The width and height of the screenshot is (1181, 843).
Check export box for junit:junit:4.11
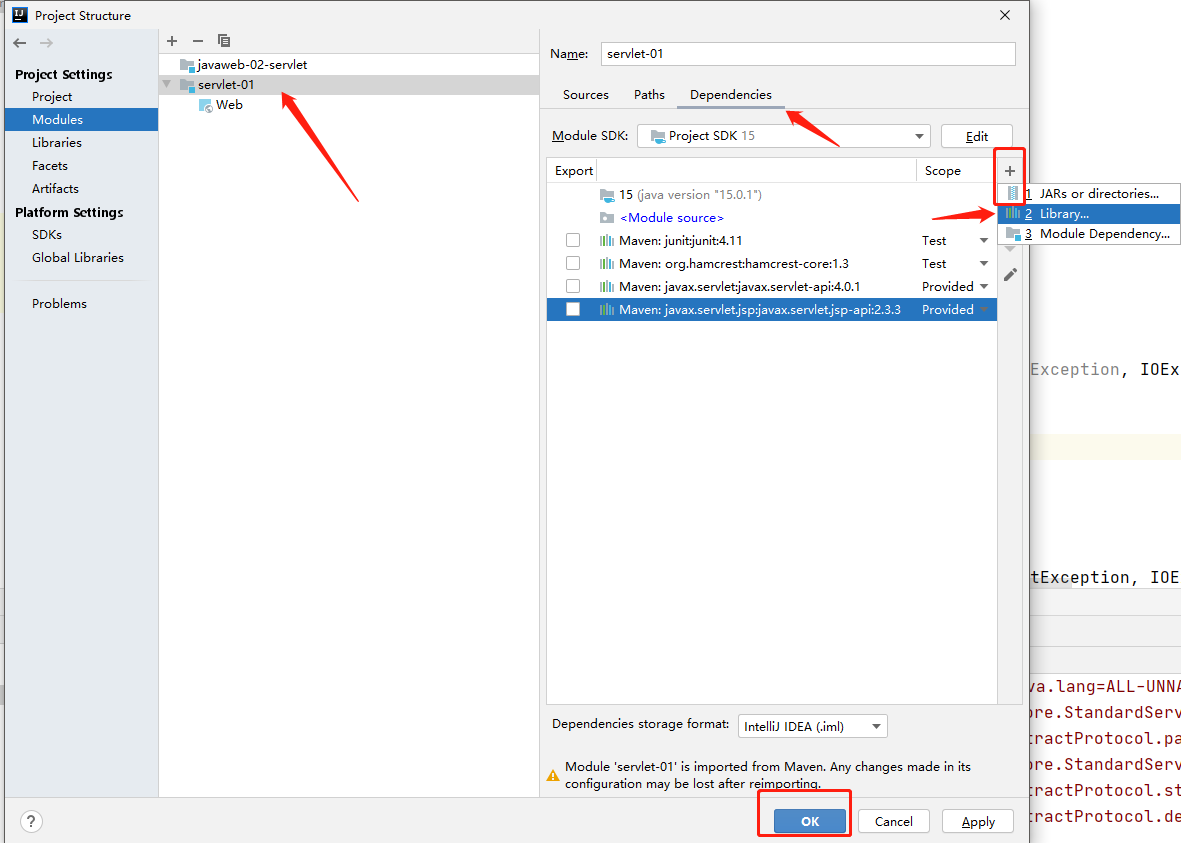coord(573,240)
